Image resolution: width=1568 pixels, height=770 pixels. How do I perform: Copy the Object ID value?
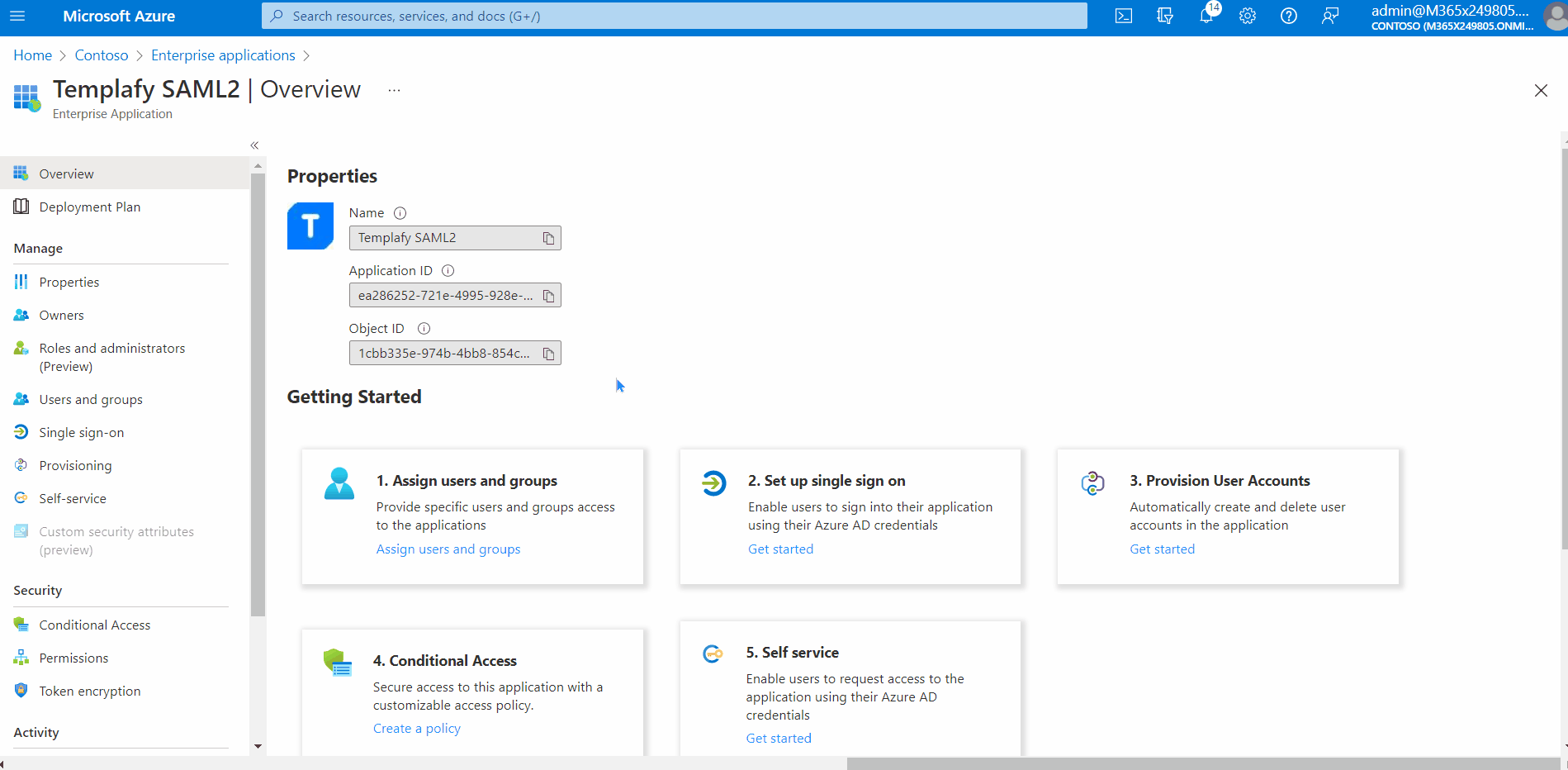coord(548,353)
